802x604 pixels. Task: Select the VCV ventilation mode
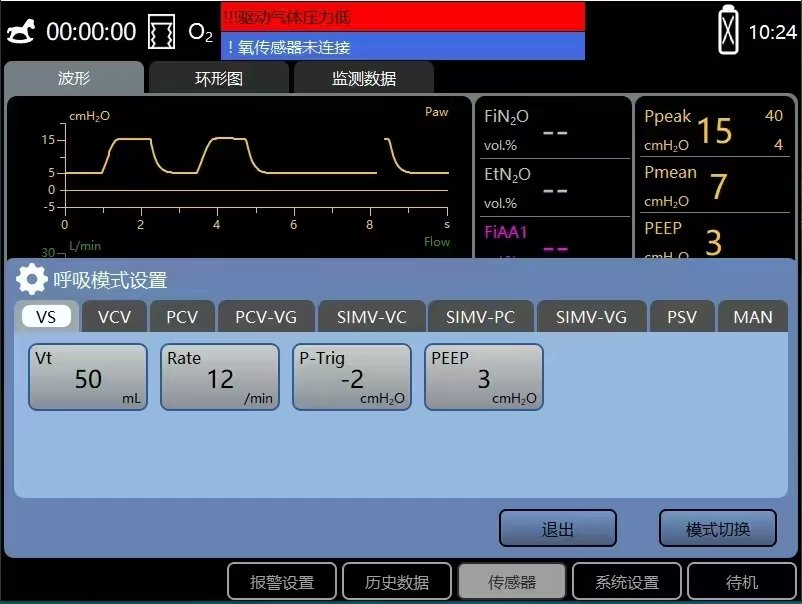click(x=114, y=317)
